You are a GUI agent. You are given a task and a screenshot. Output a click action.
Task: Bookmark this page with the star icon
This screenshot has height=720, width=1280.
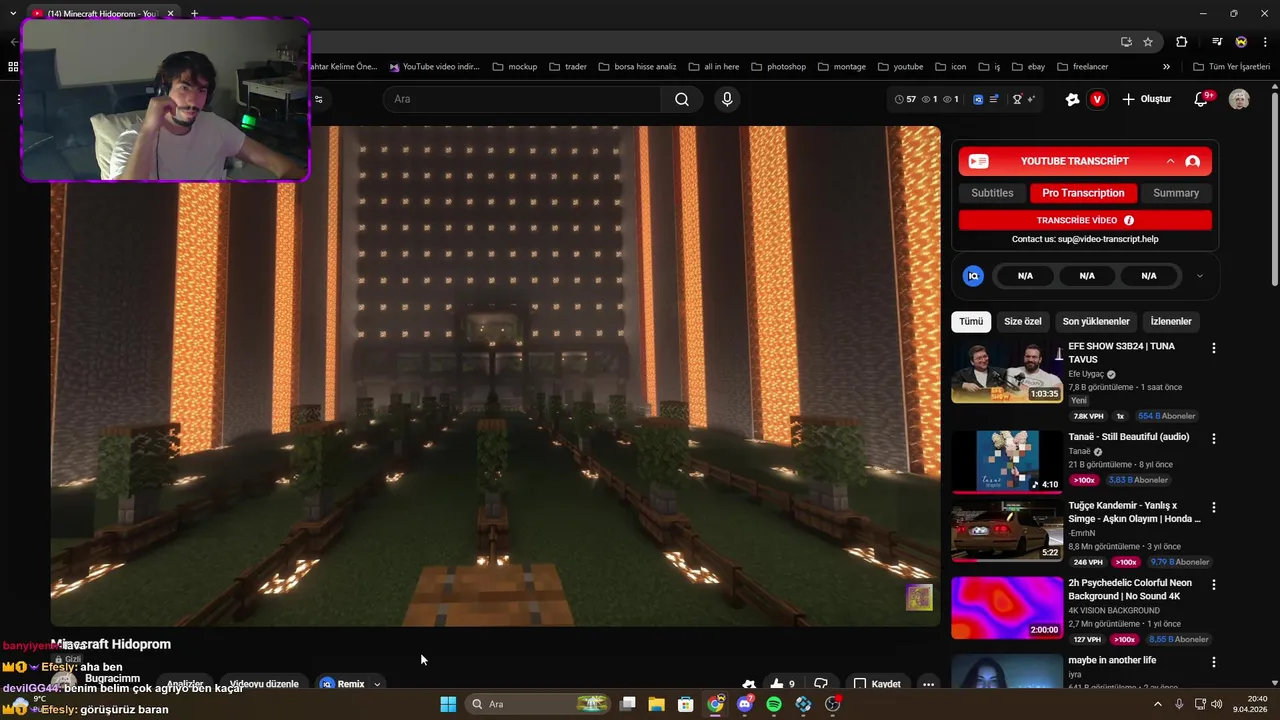[x=1148, y=42]
